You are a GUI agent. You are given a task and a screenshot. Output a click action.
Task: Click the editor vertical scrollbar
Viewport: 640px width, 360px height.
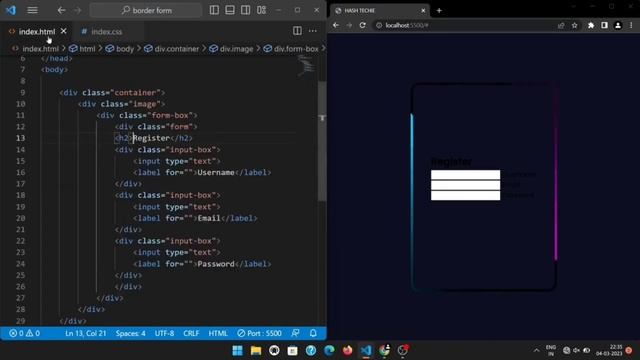click(x=322, y=141)
